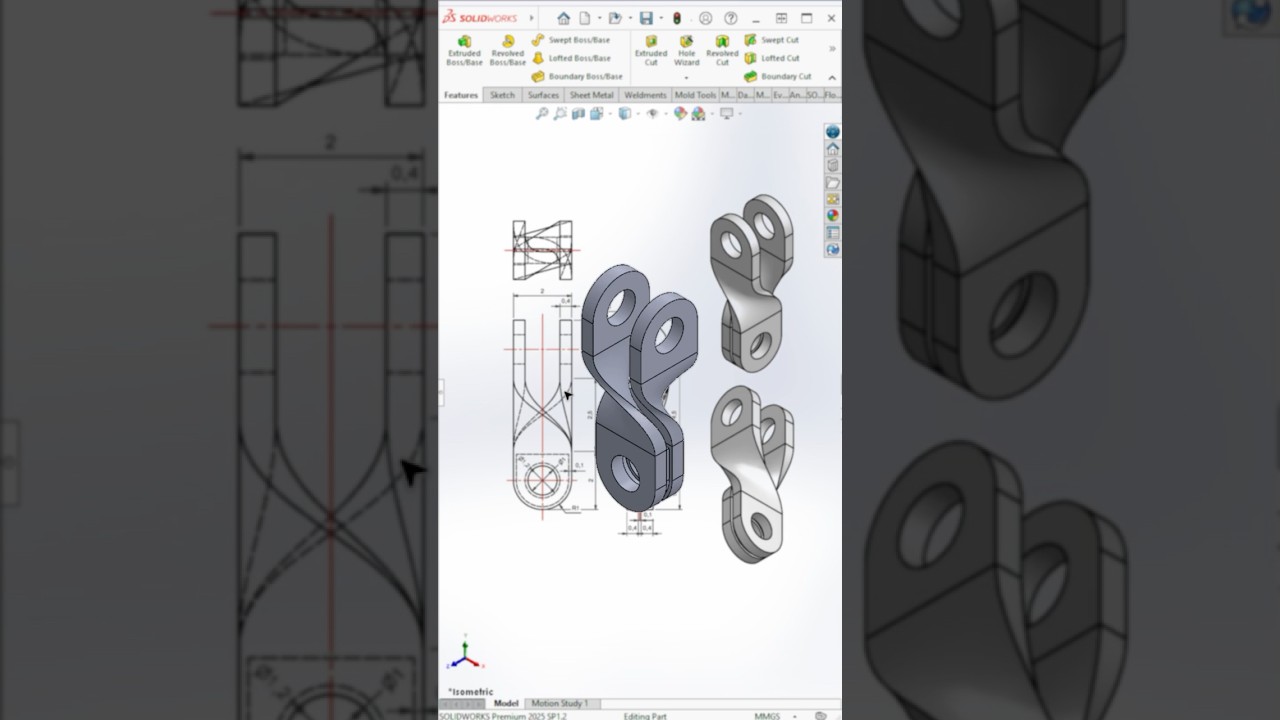Switch to the Features tab
The width and height of the screenshot is (1280, 720).
461,95
